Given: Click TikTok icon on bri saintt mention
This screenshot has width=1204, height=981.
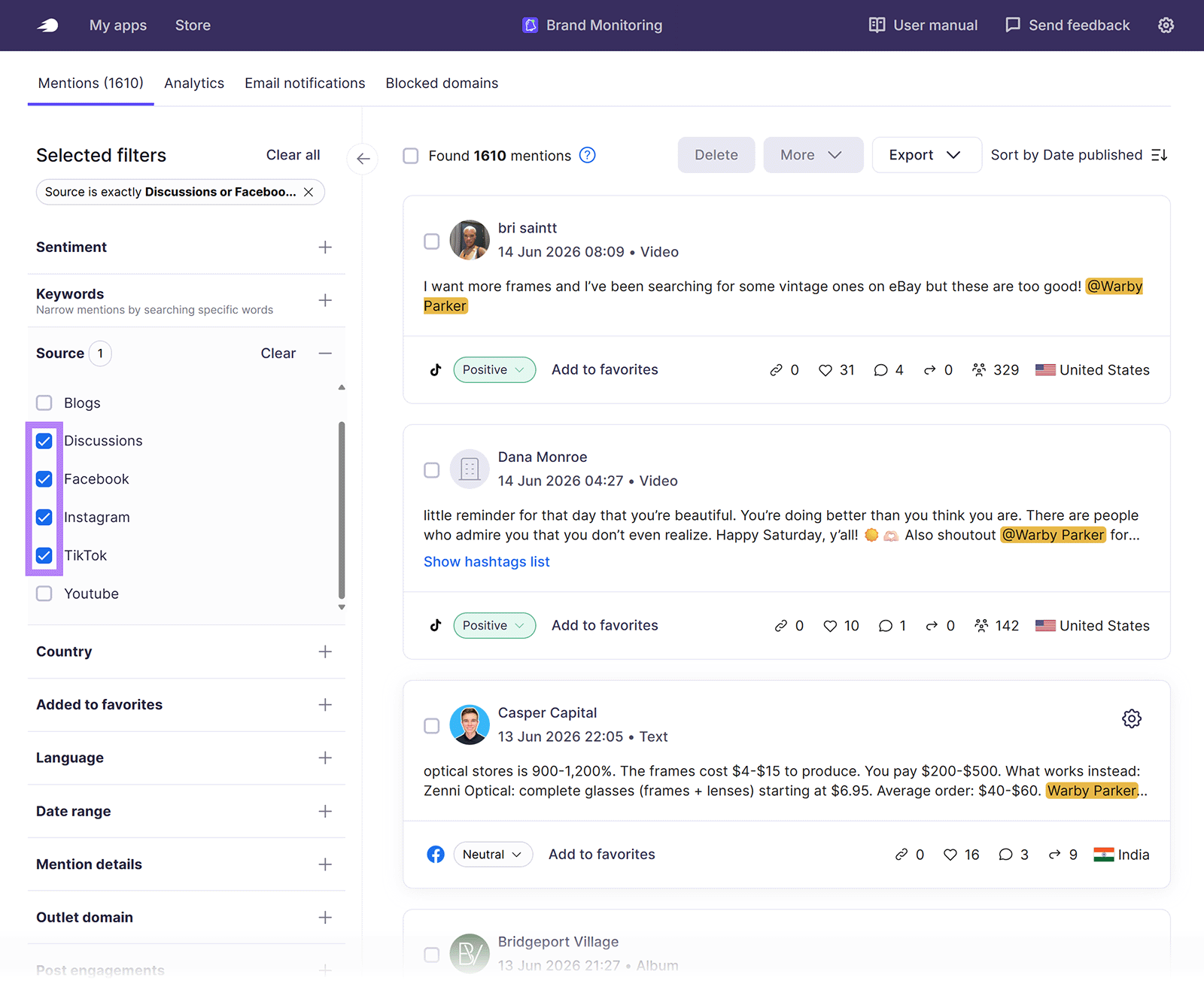Looking at the screenshot, I should 436,370.
